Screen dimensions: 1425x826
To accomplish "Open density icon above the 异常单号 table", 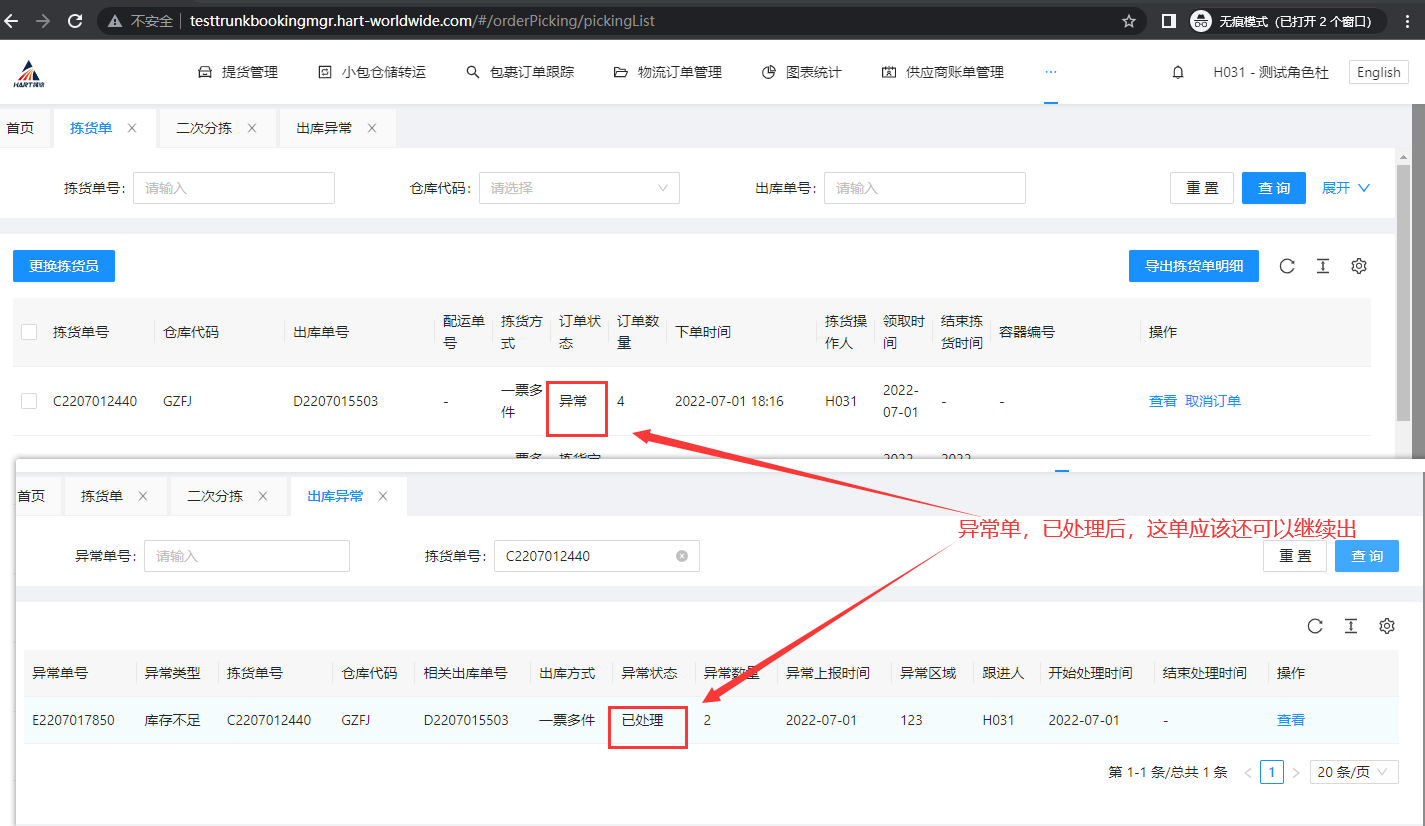I will tap(1351, 626).
